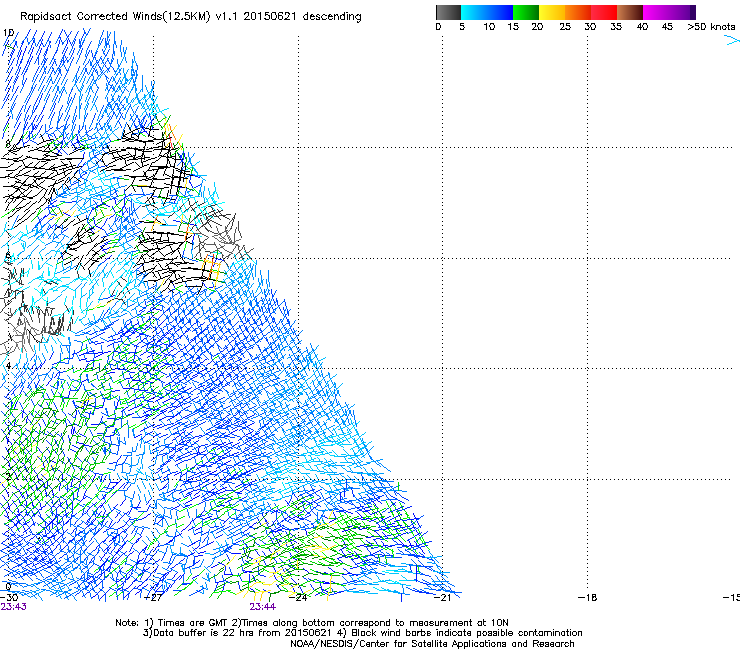Click the longitude label '-18'
This screenshot has width=740, height=650.
point(588,597)
